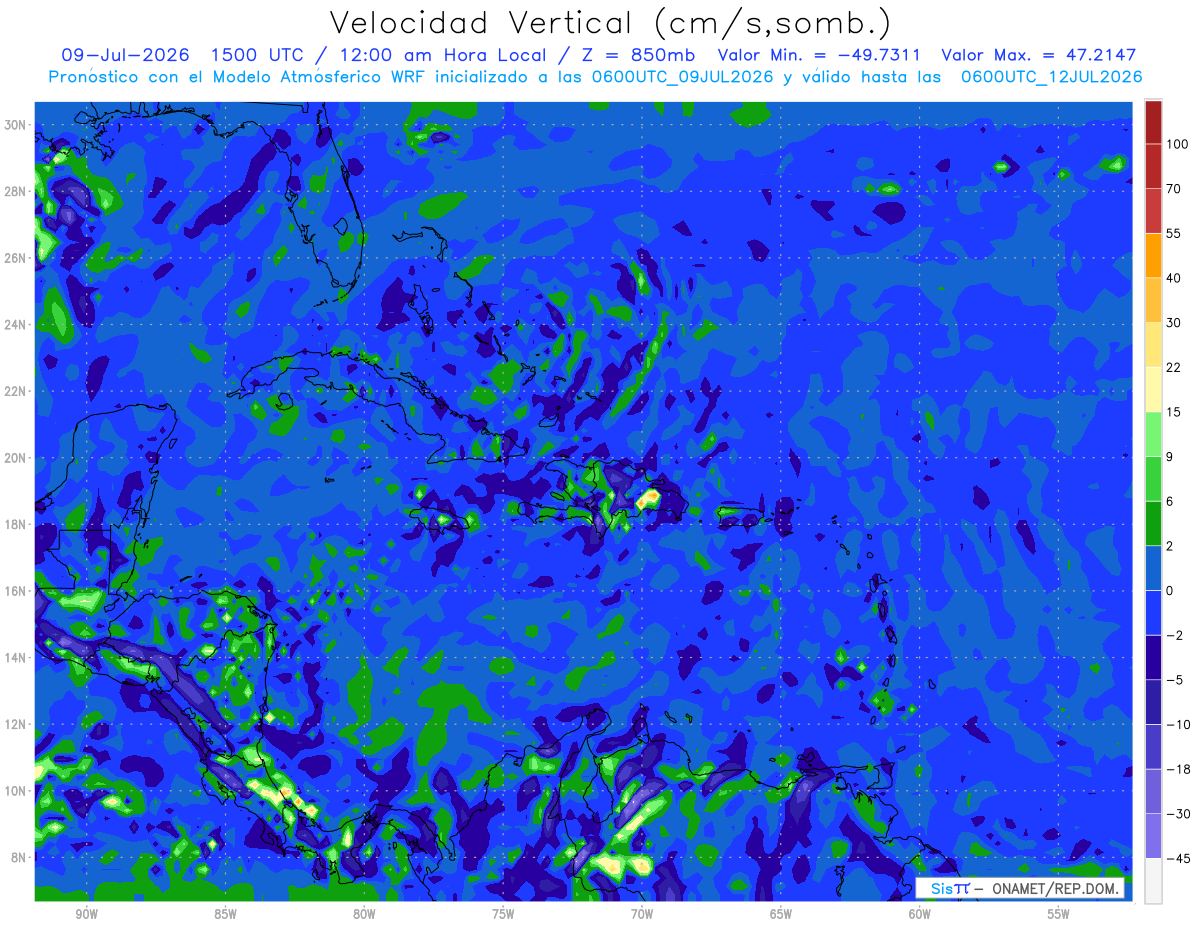Click the 85W longitude label

225,915
